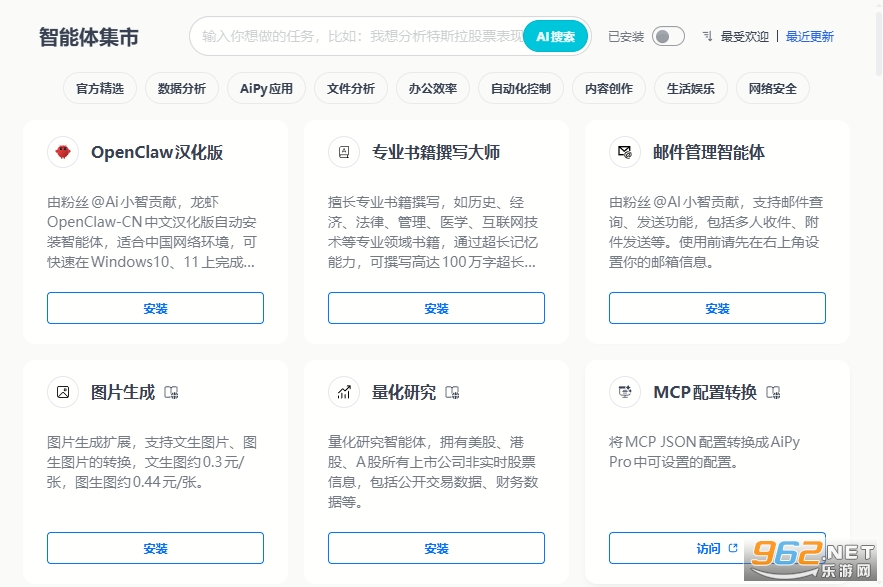Click the 图片生成 image icon
The height and width of the screenshot is (587, 883).
[63, 392]
